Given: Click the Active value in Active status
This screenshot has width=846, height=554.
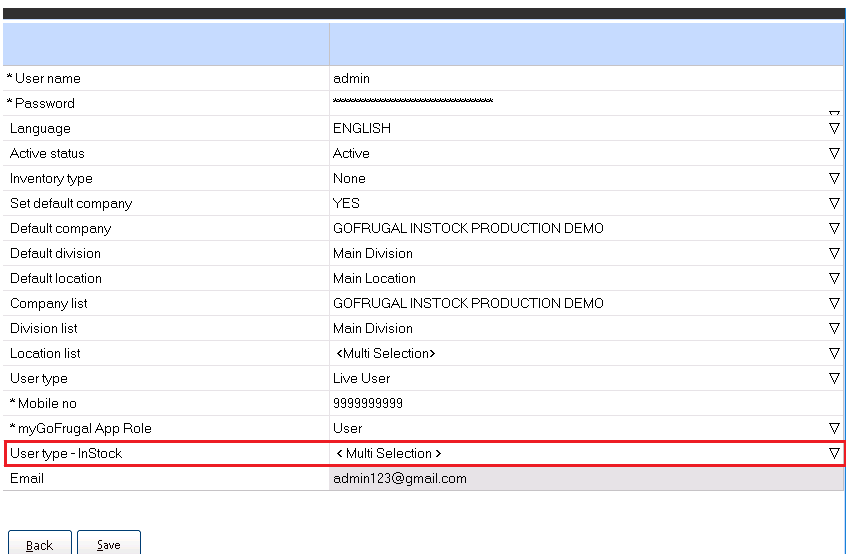Looking at the screenshot, I should pos(351,153).
